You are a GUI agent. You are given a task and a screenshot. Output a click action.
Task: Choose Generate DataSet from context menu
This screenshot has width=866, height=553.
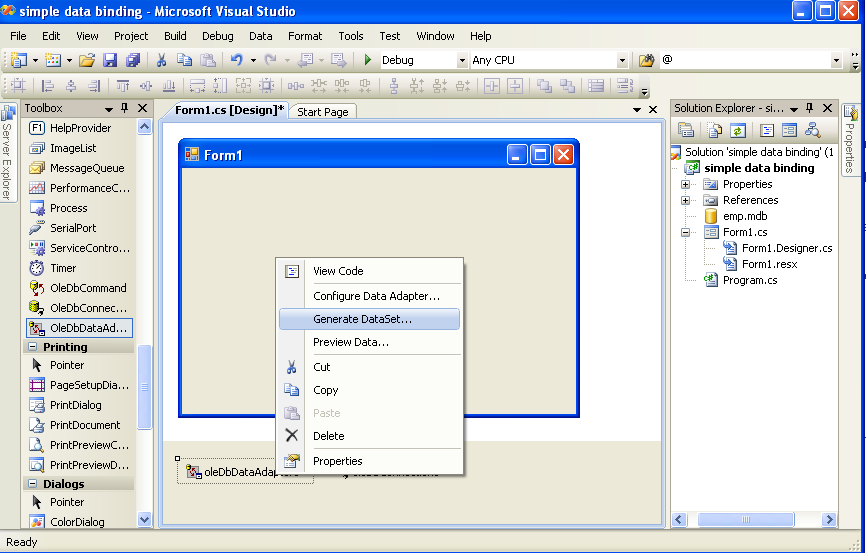point(369,319)
